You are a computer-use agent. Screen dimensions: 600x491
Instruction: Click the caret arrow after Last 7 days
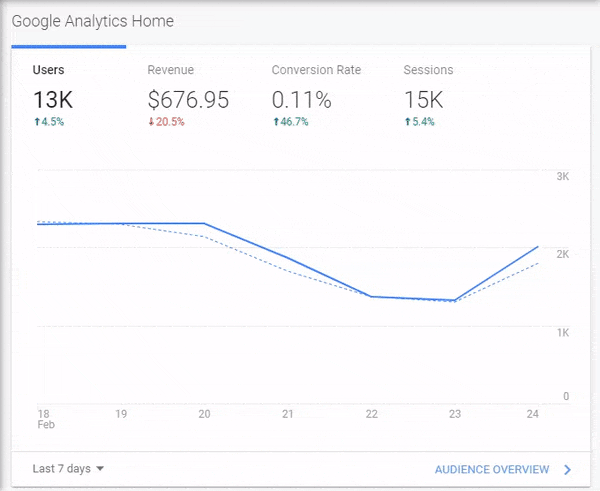(x=100, y=468)
